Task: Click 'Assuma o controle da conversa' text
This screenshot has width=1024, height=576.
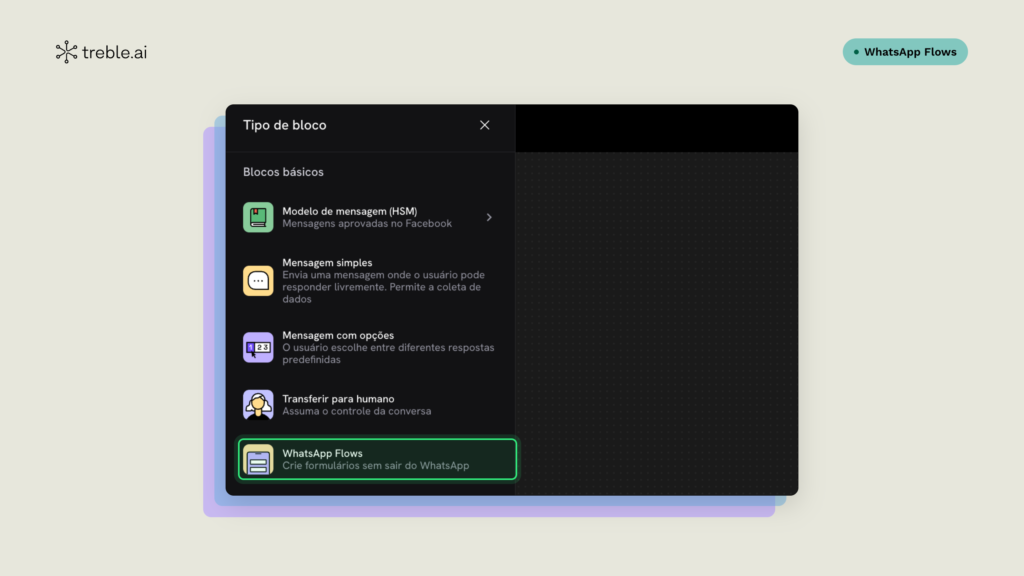Action: [x=357, y=411]
